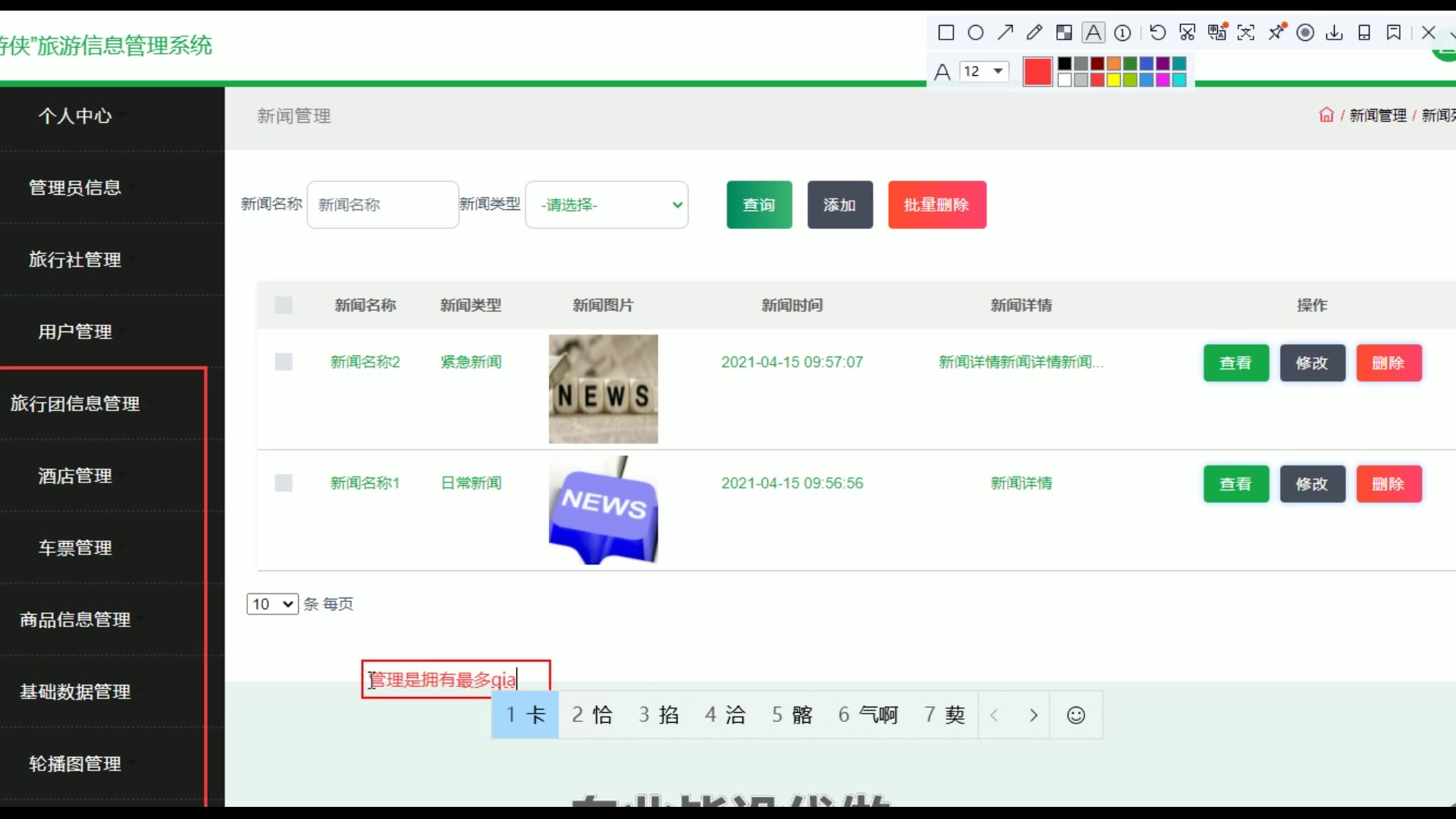
Task: Pin the screenshot to screen
Action: [x=1277, y=33]
